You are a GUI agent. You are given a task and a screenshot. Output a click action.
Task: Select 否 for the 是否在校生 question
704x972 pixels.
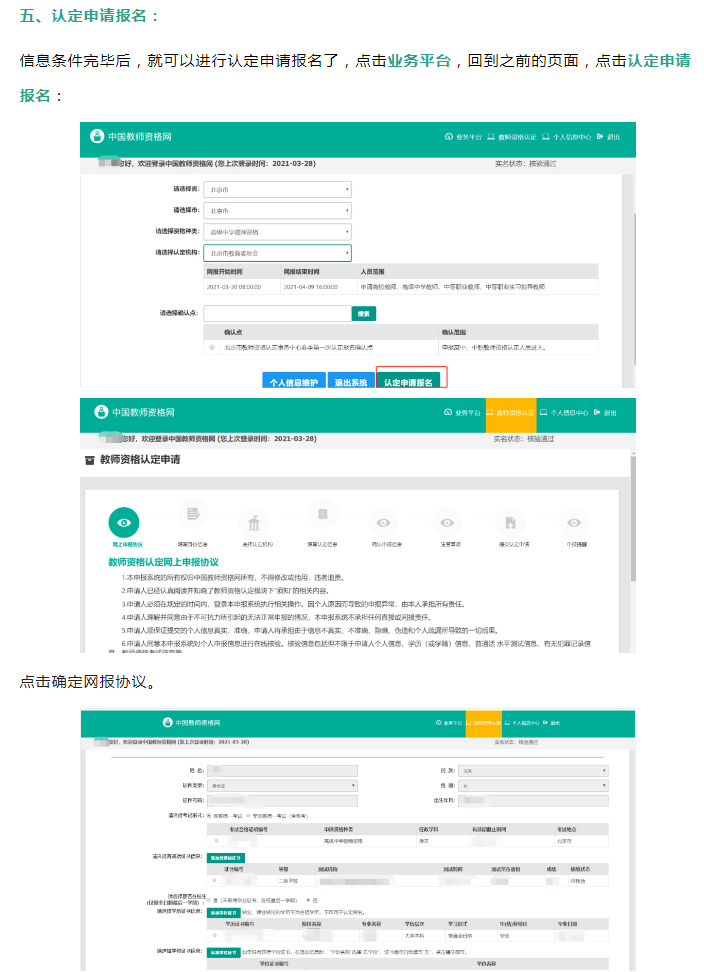pos(308,900)
